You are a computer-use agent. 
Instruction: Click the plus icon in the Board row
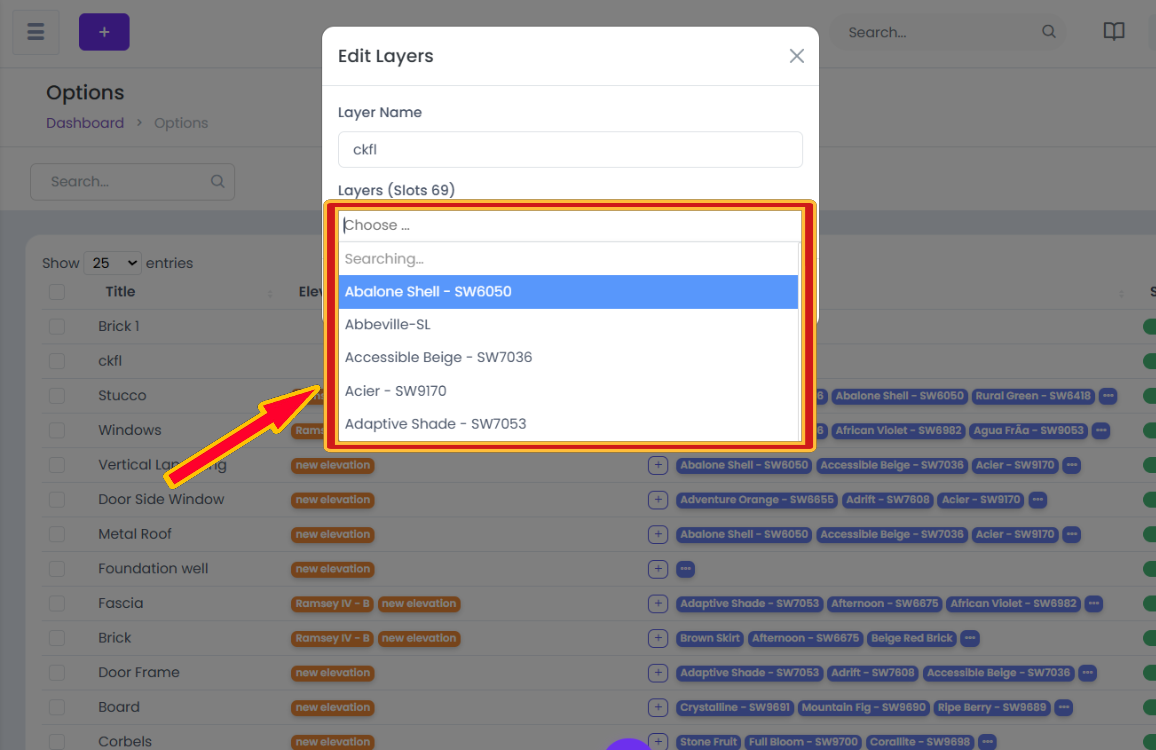[x=658, y=708]
